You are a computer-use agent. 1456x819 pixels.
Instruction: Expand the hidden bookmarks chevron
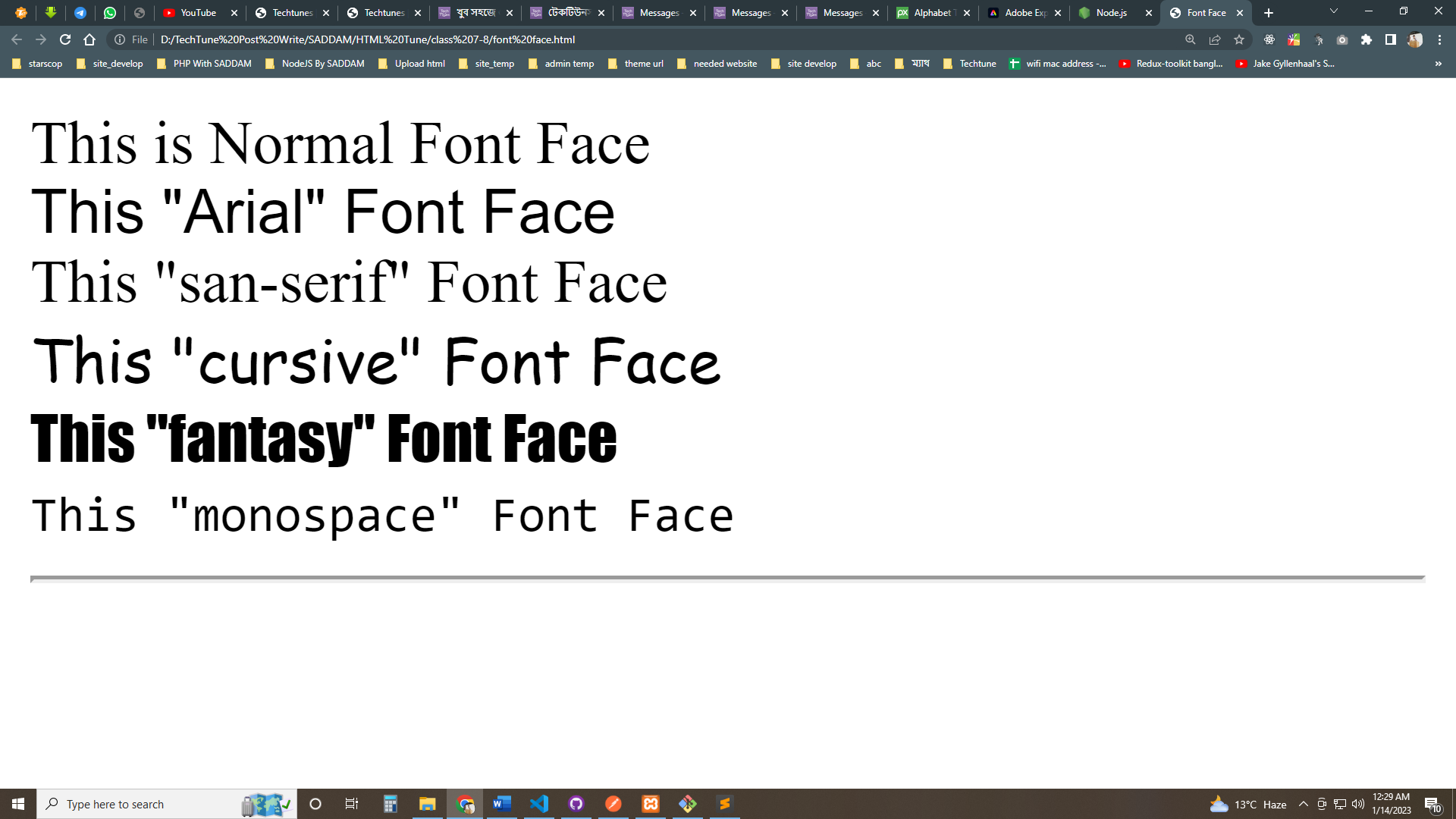coord(1438,64)
